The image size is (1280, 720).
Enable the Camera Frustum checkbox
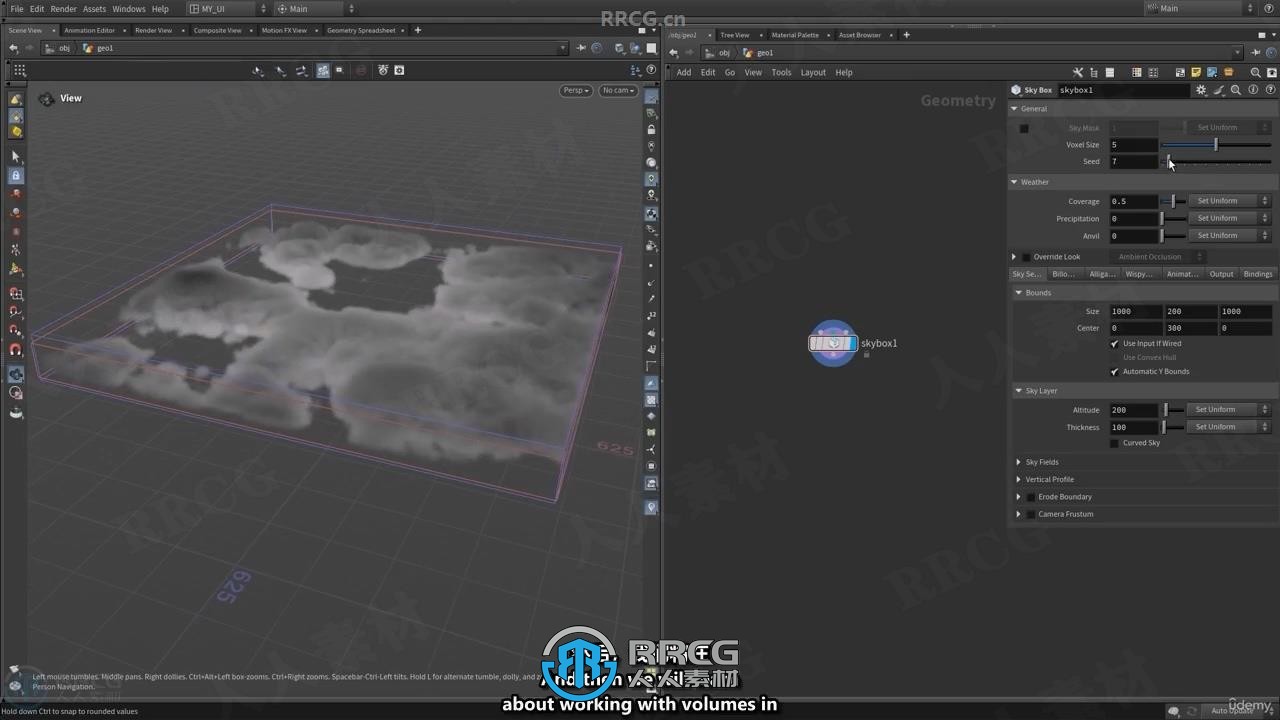point(1031,514)
